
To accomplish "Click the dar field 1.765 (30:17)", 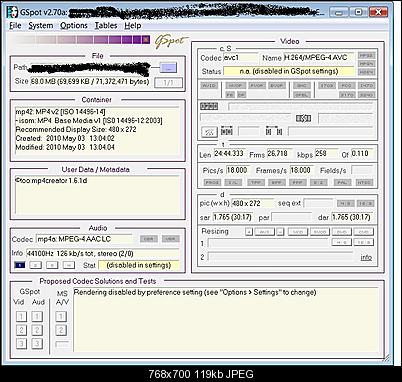I will click(x=352, y=217).
